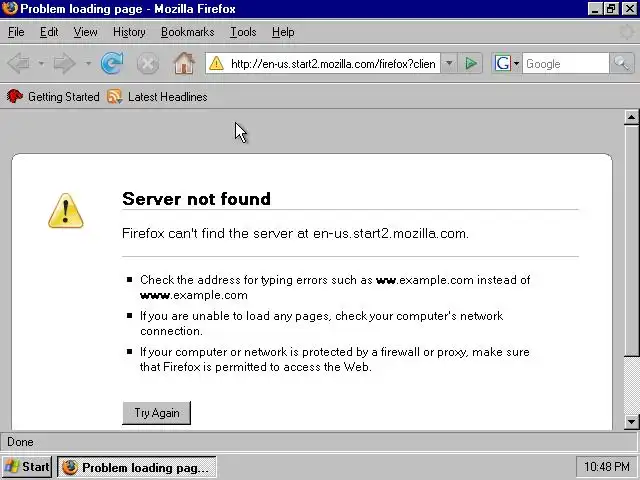The width and height of the screenshot is (640, 480).
Task: Click the Latest Headlines feed icon
Action: point(115,96)
